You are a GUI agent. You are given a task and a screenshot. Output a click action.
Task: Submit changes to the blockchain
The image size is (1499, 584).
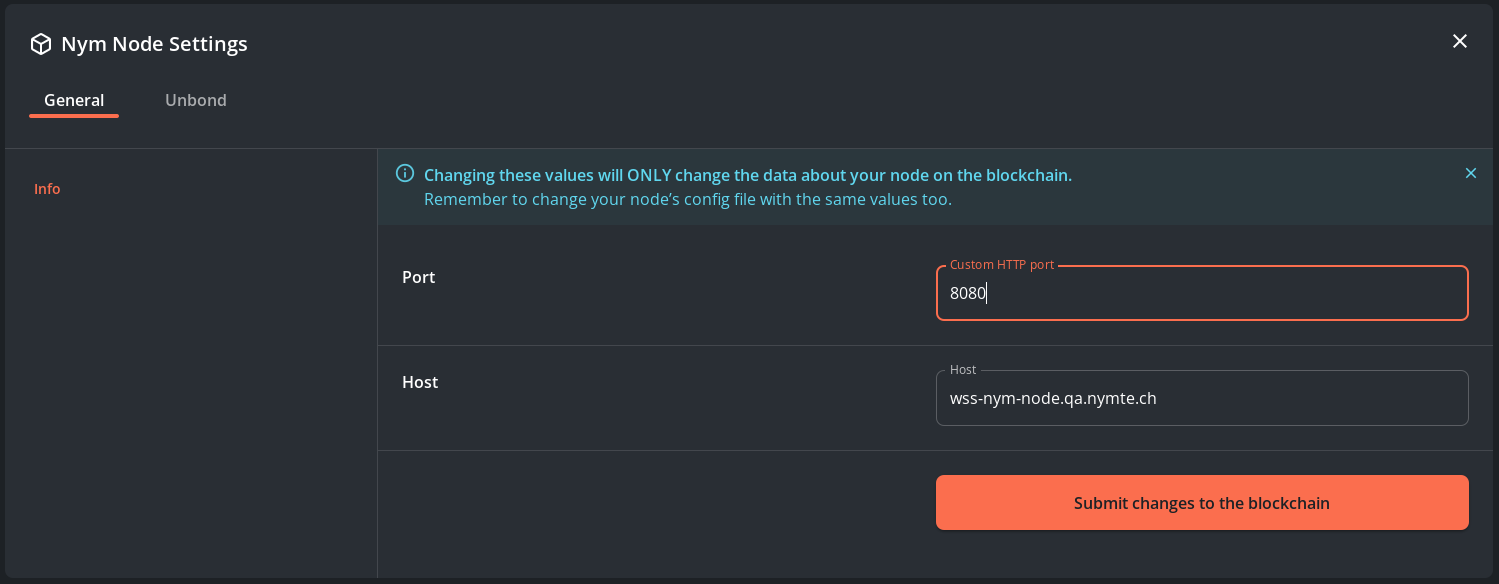pos(1202,503)
